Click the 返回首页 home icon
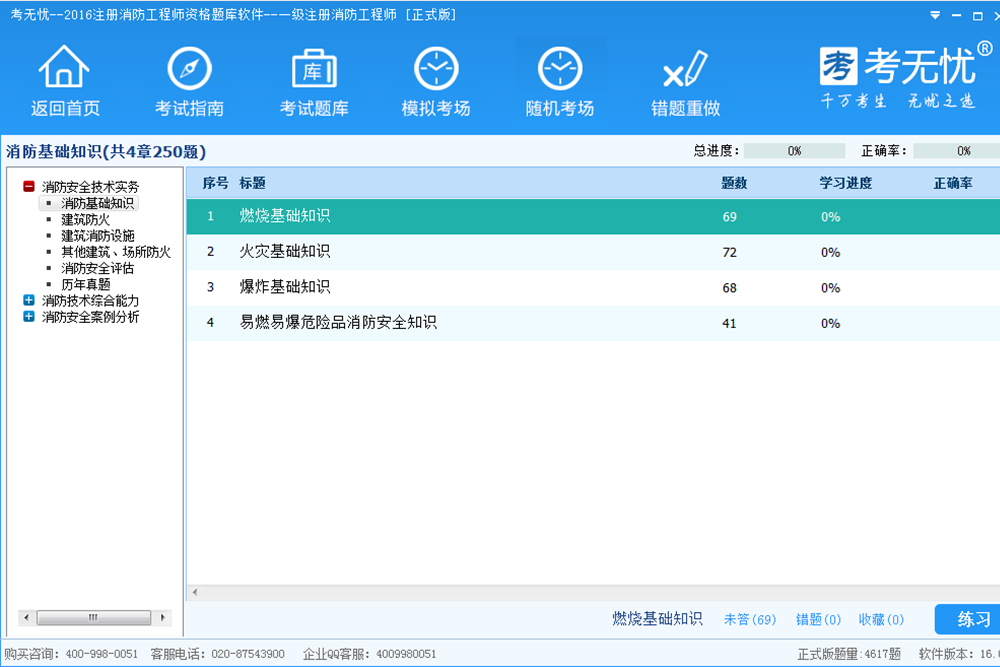Screen dimensions: 1000x667 [x=64, y=66]
